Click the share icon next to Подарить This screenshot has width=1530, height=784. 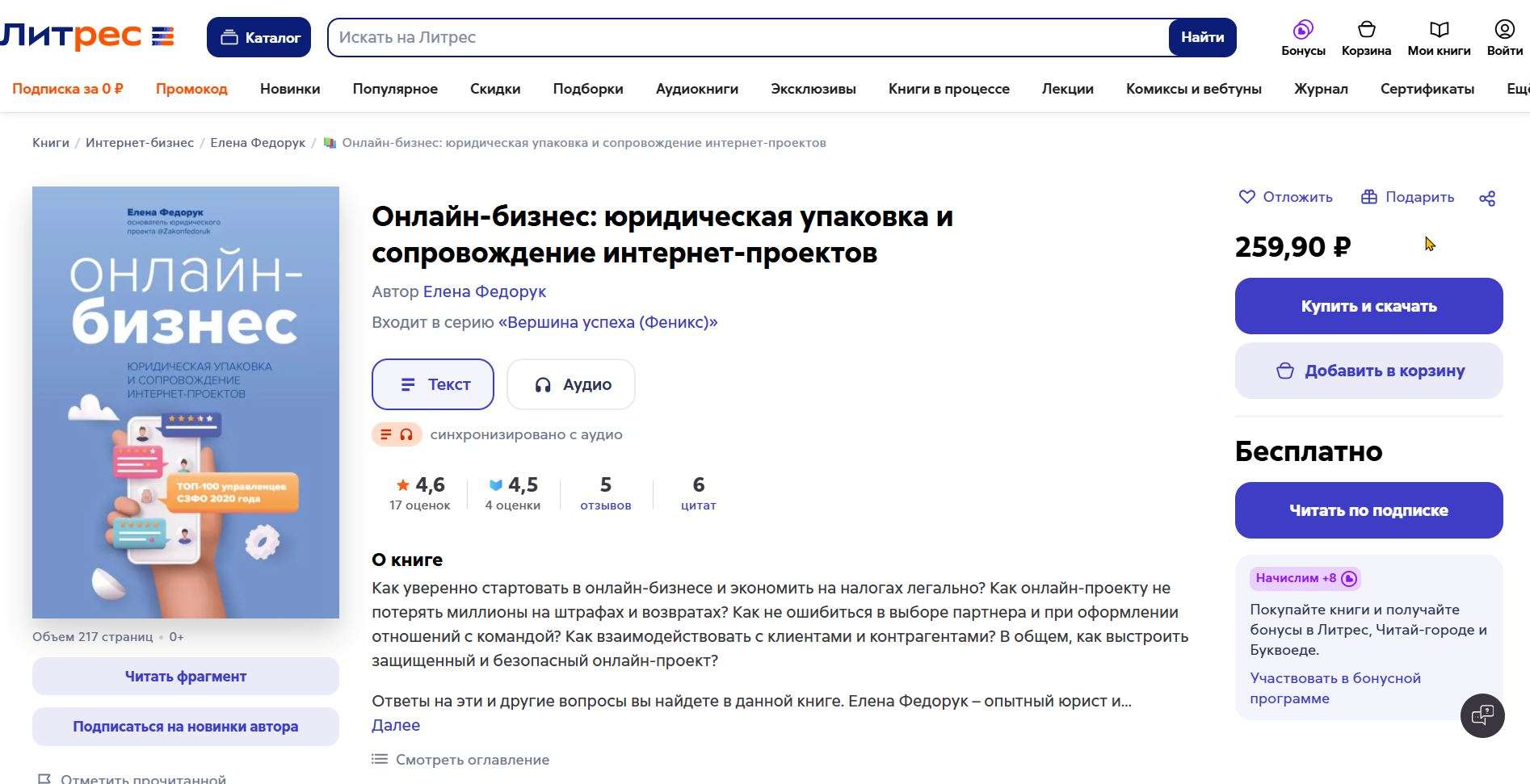(1487, 198)
